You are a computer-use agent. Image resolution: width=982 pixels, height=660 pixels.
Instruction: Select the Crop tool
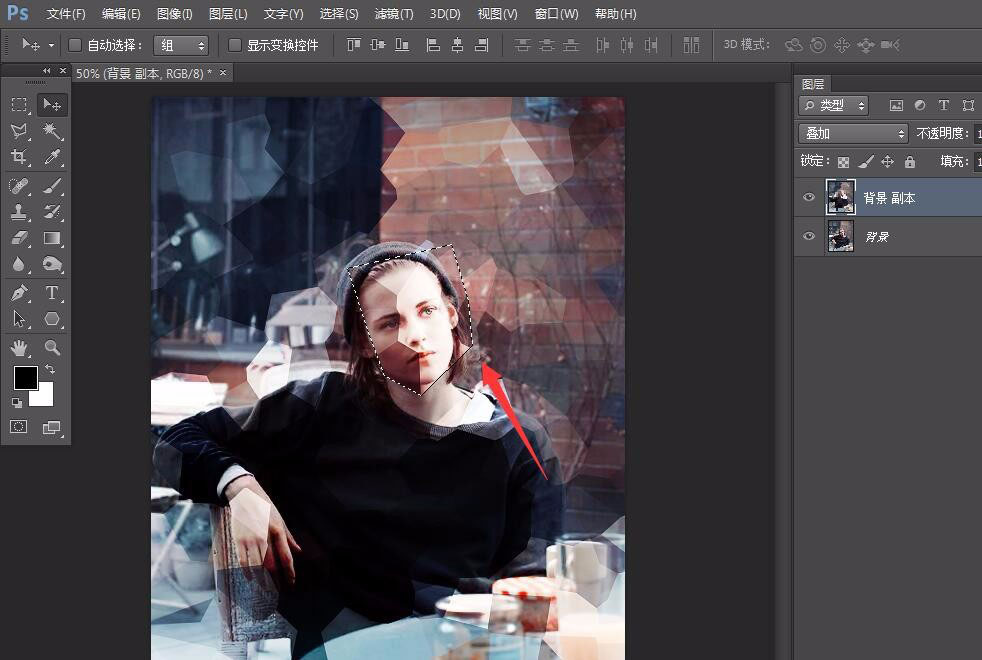19,158
